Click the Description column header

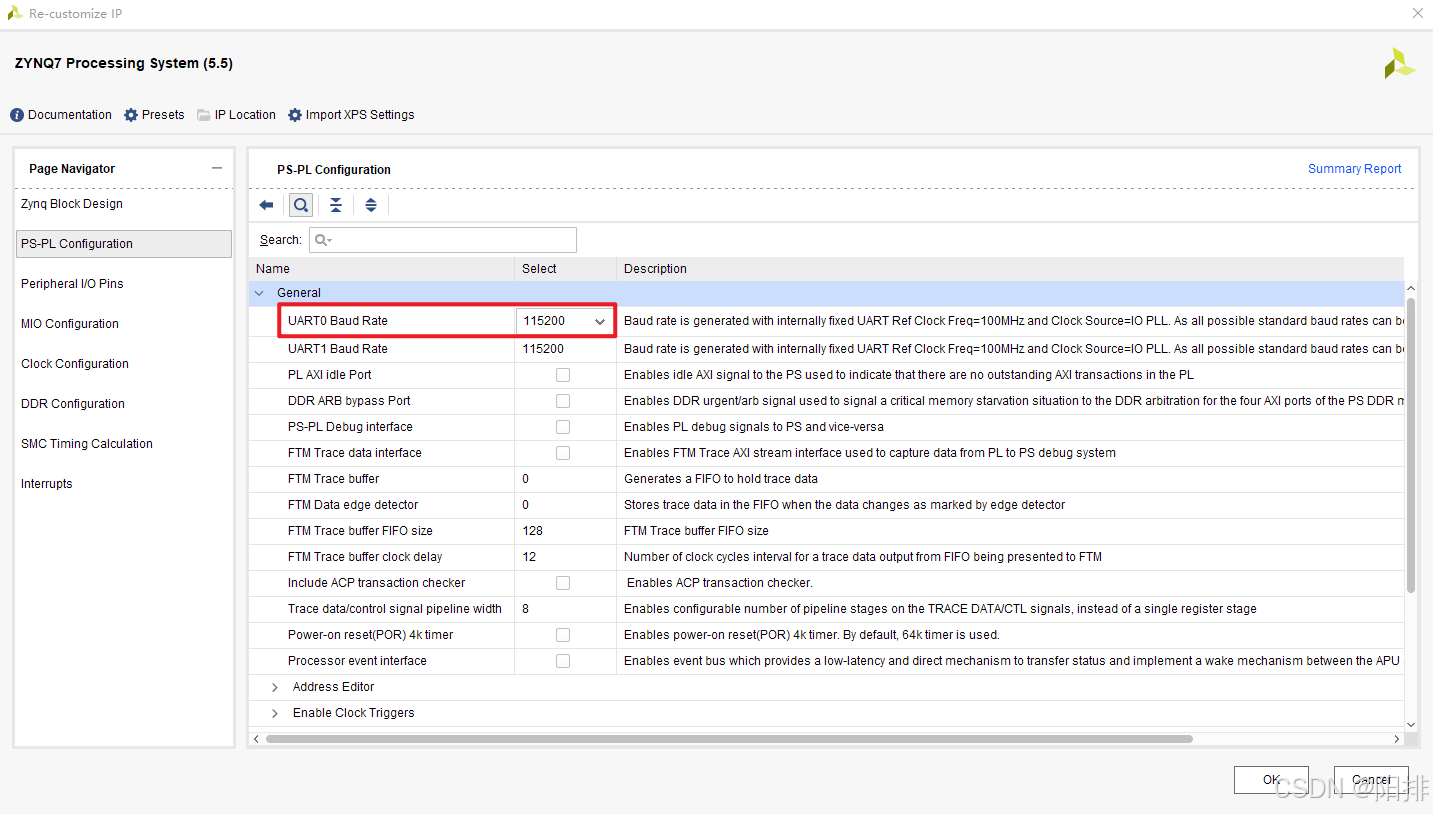[1010, 269]
